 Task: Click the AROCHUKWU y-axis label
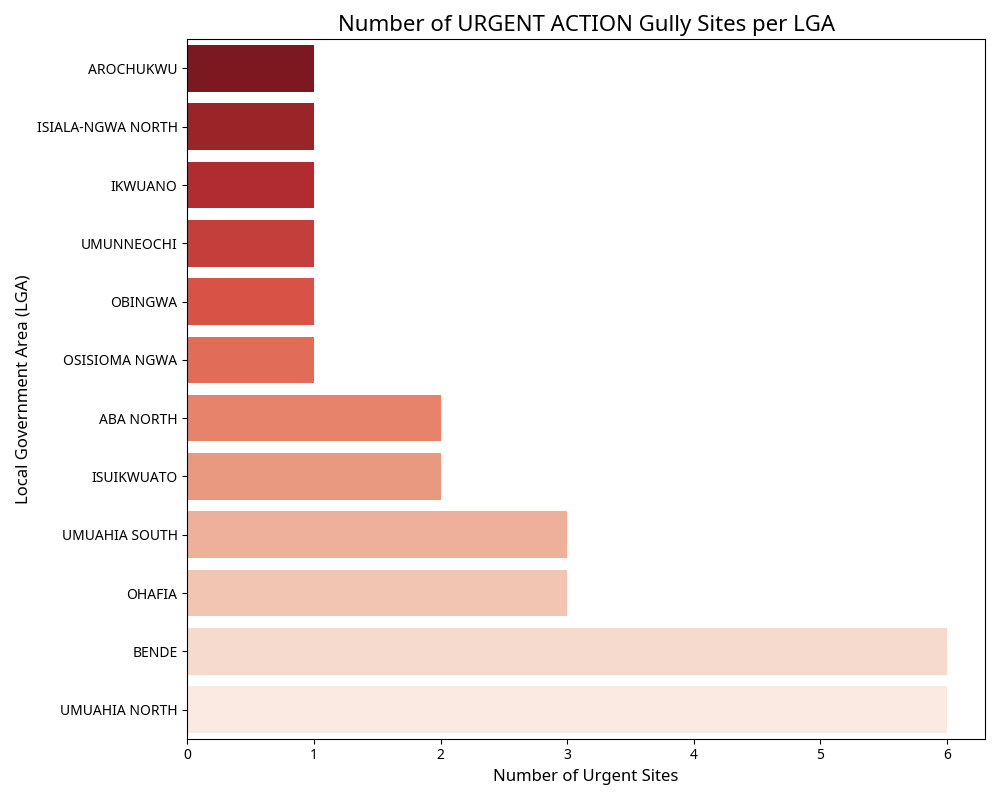(x=132, y=69)
